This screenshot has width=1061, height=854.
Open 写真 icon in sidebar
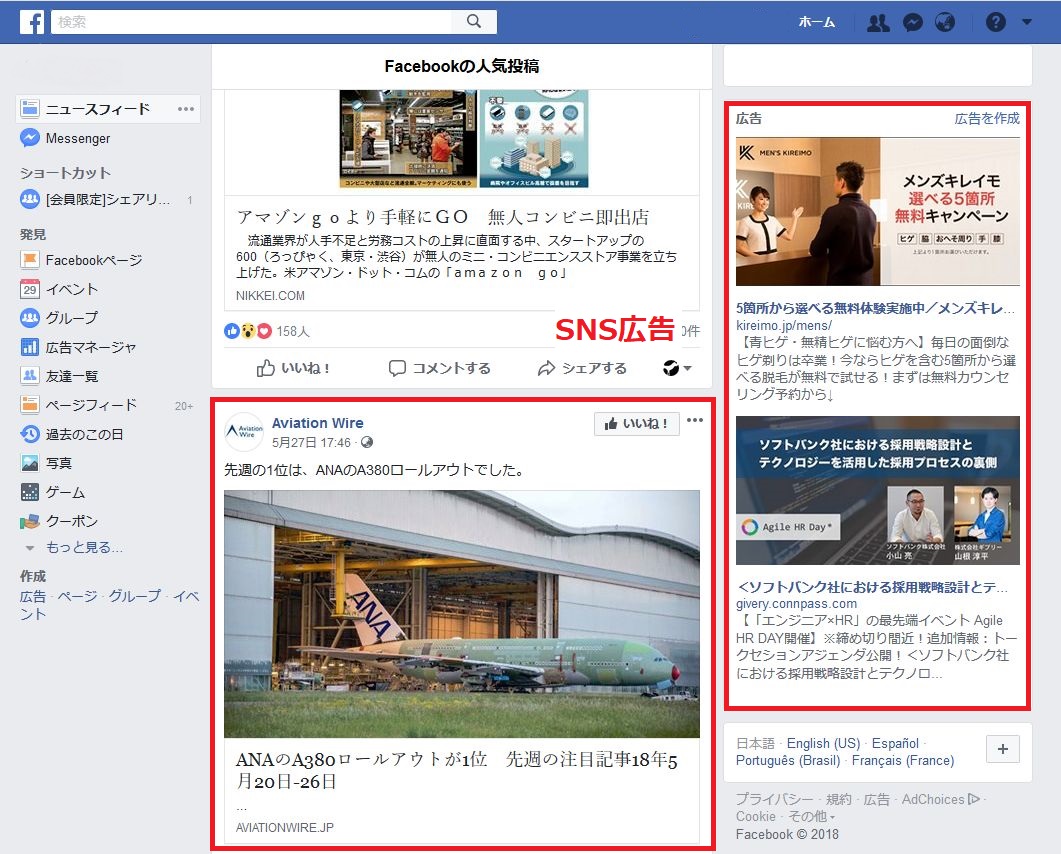pyautogui.click(x=30, y=463)
